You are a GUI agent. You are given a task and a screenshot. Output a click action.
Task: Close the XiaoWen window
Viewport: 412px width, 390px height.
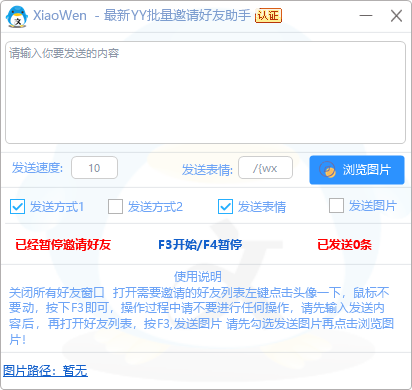[x=396, y=16]
